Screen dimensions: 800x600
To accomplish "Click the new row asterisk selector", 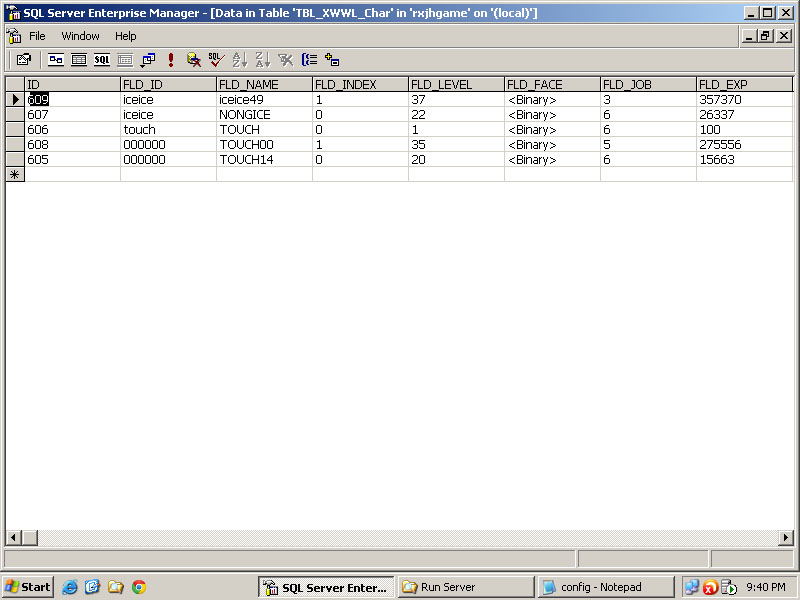I will [x=15, y=174].
